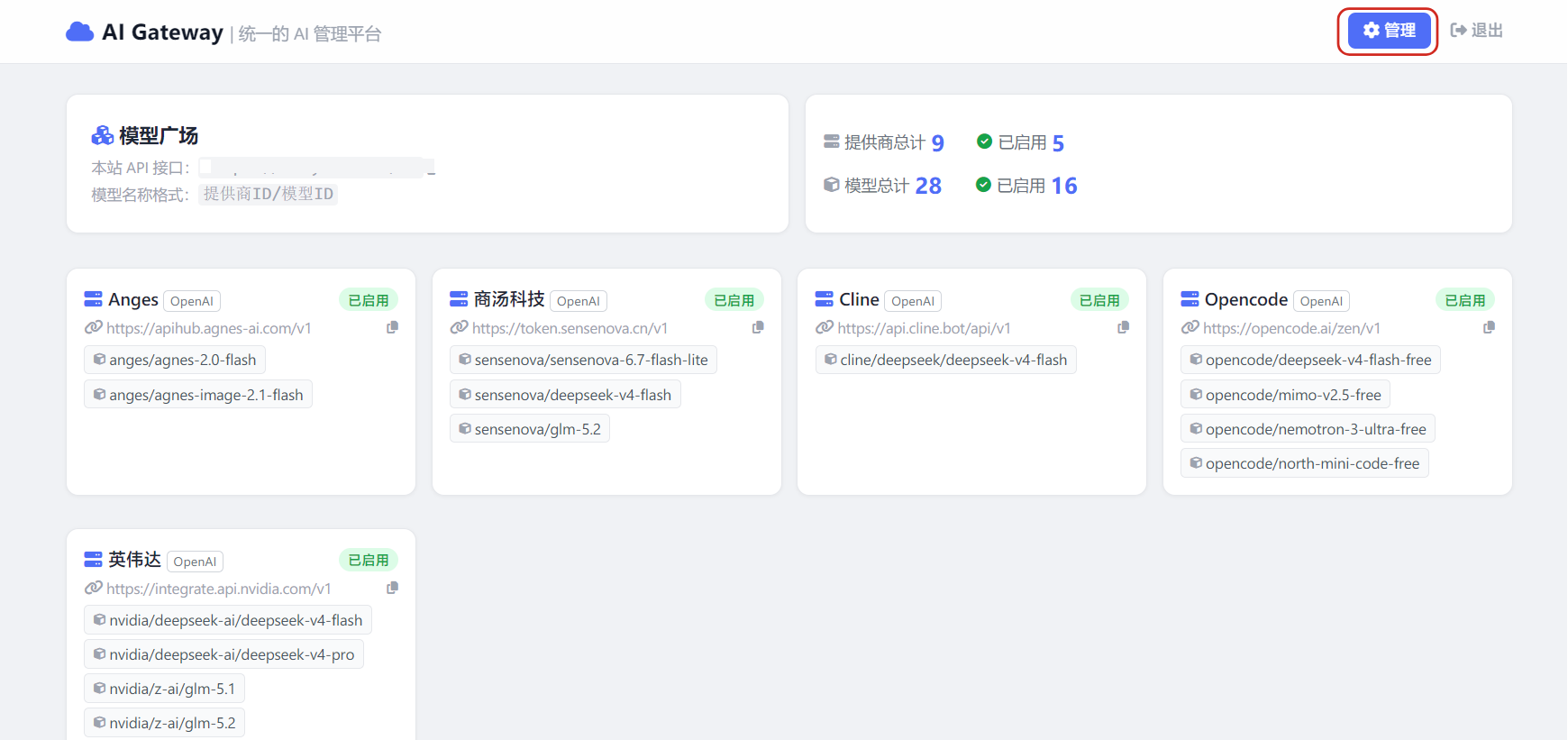Screen dimensions: 1568x740
Task: Select opencode/mimo-v2.5-free model
Action: [x=1285, y=395]
